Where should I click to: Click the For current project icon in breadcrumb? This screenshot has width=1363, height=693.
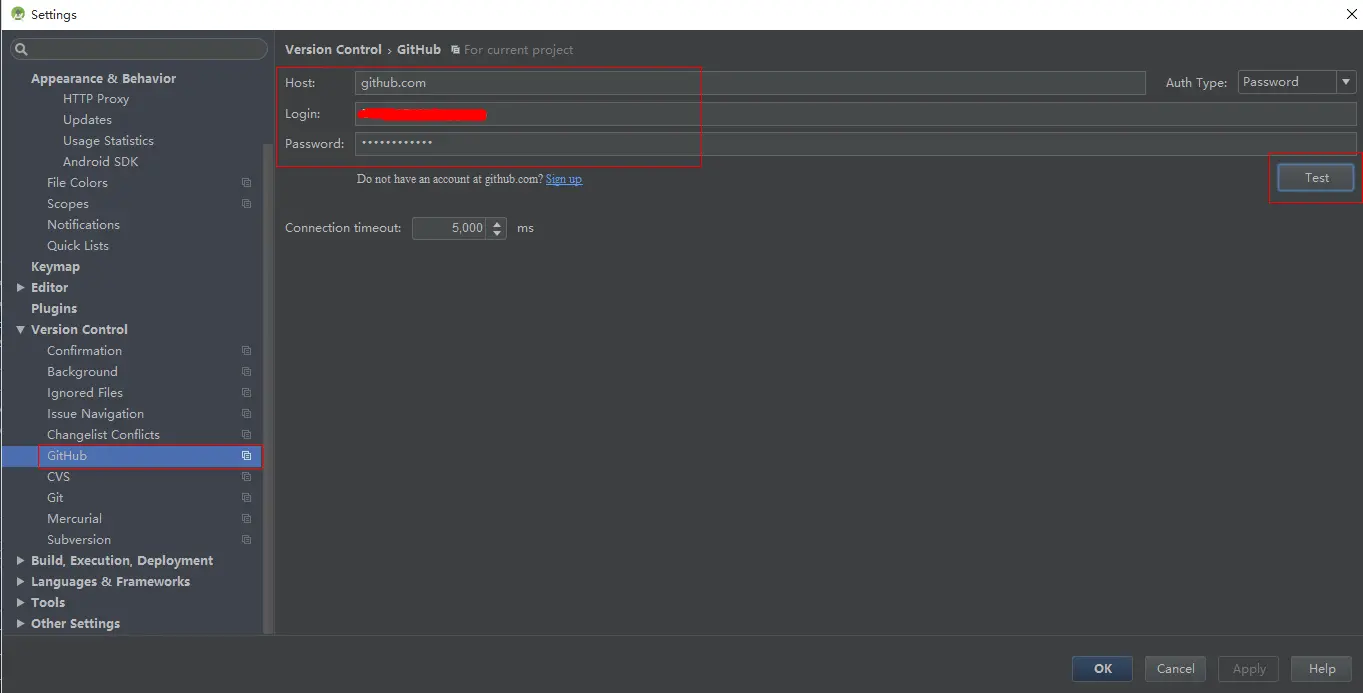[455, 50]
